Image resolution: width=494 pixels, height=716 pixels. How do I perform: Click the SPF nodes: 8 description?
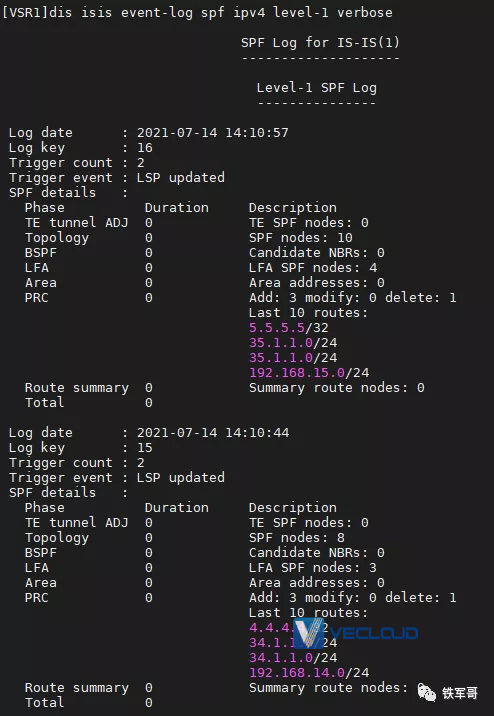(297, 538)
